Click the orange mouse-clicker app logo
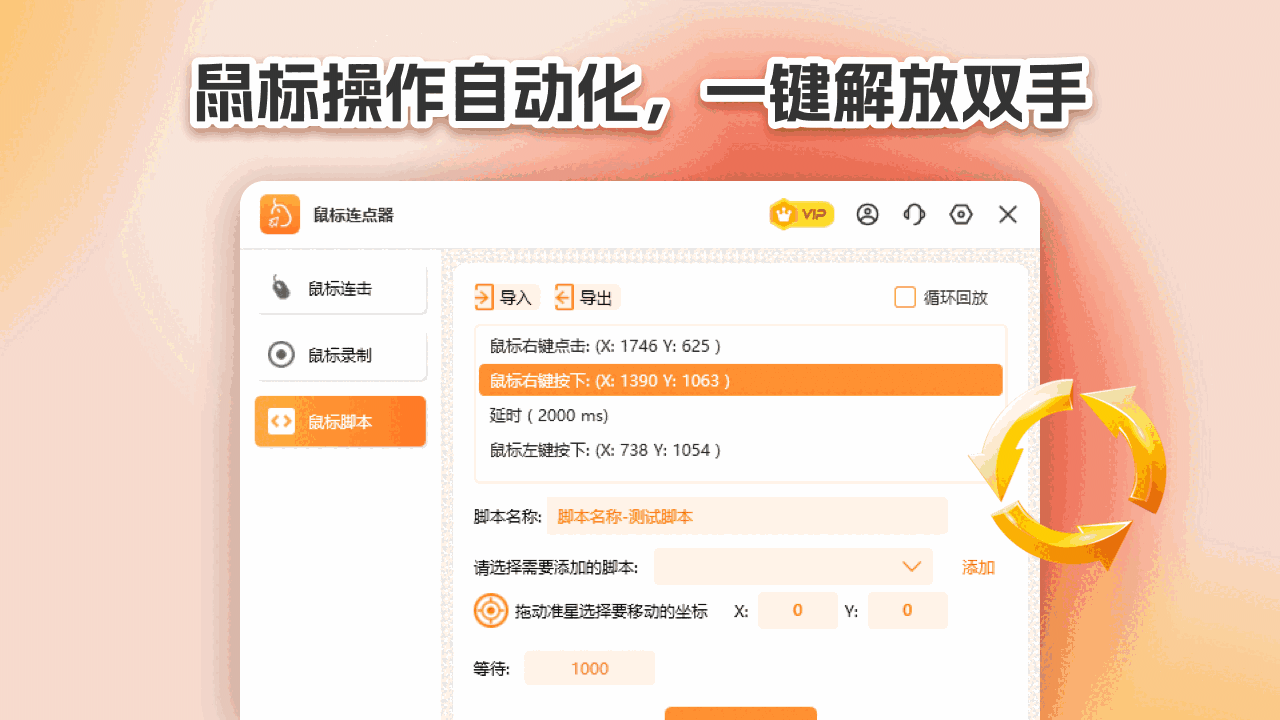Screen dimensions: 1280x720 tap(280, 214)
